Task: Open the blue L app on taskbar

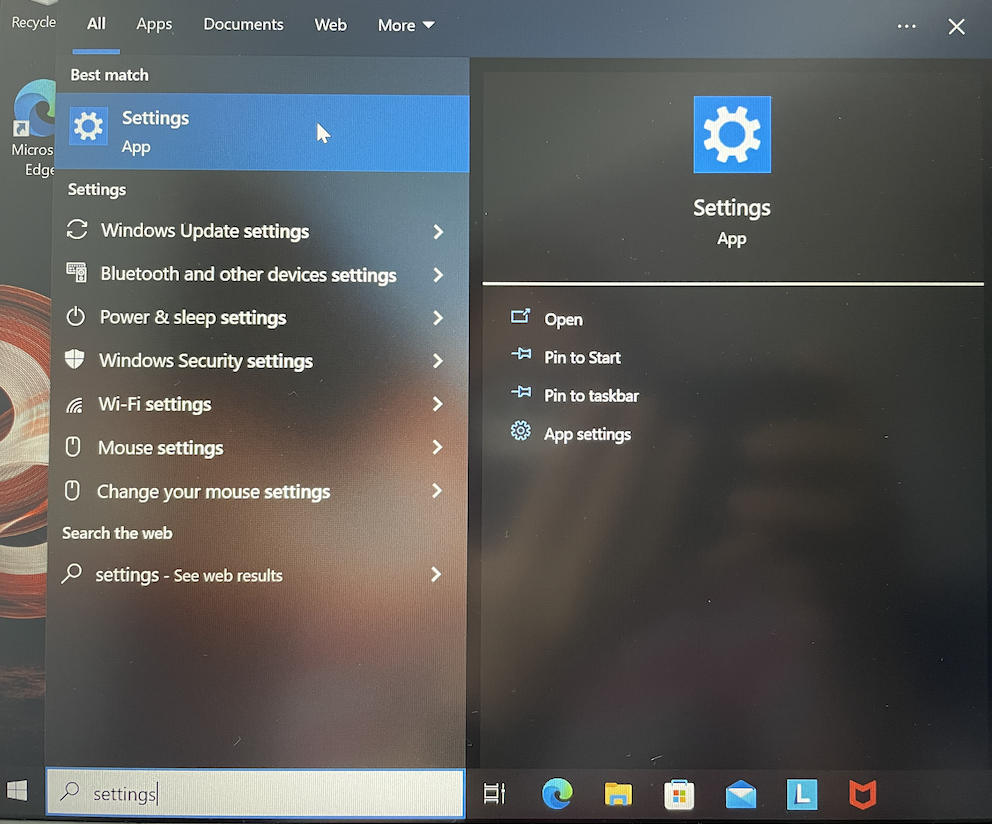Action: [802, 794]
